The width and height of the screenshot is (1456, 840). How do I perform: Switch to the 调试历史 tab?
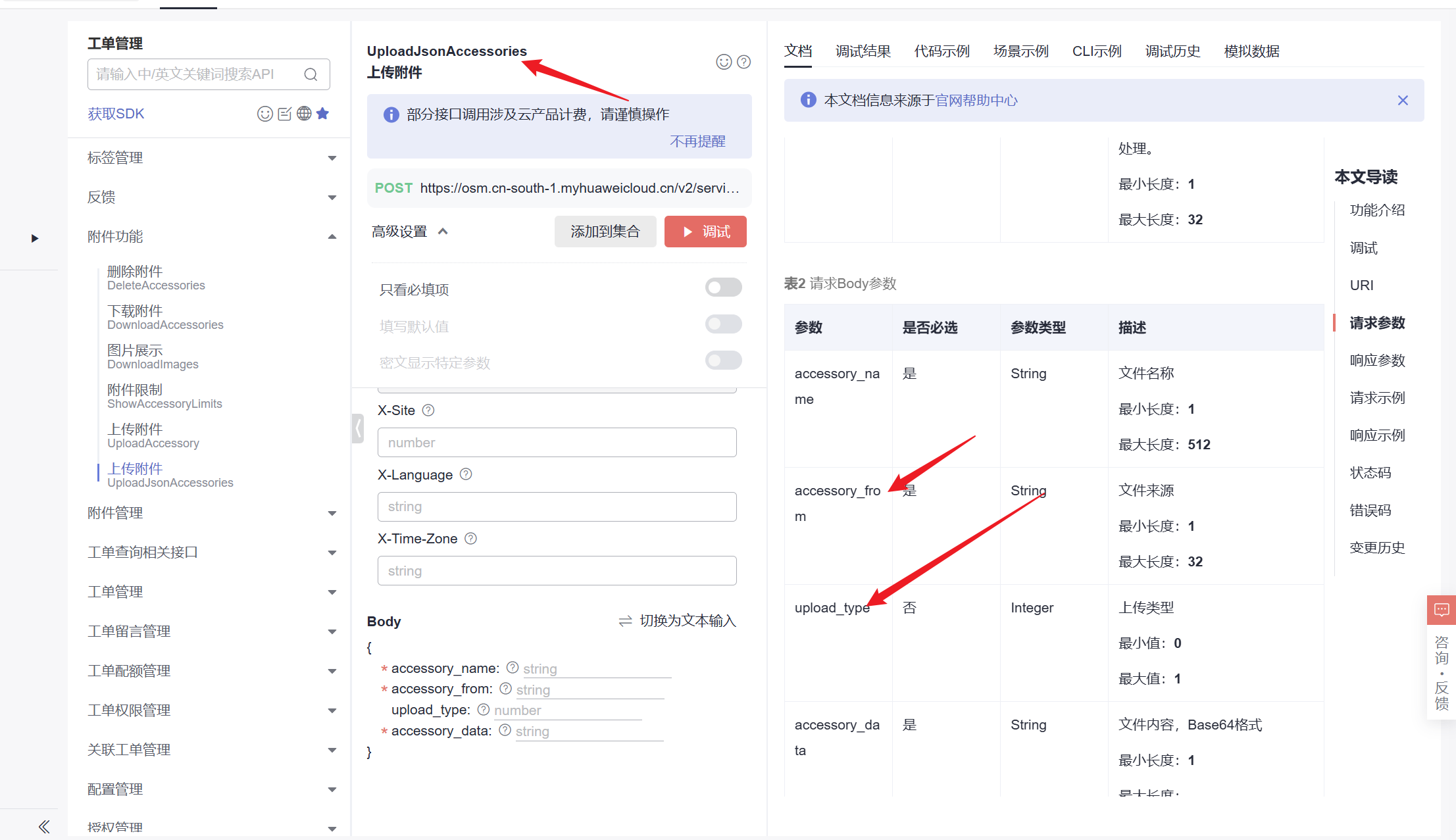[1173, 51]
